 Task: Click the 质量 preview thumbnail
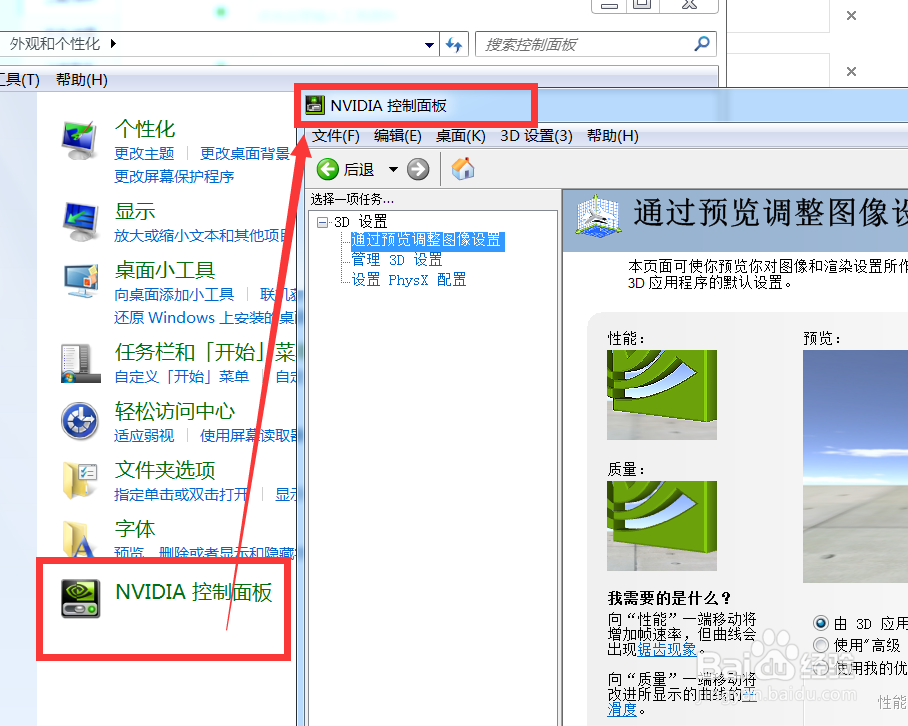click(x=662, y=526)
